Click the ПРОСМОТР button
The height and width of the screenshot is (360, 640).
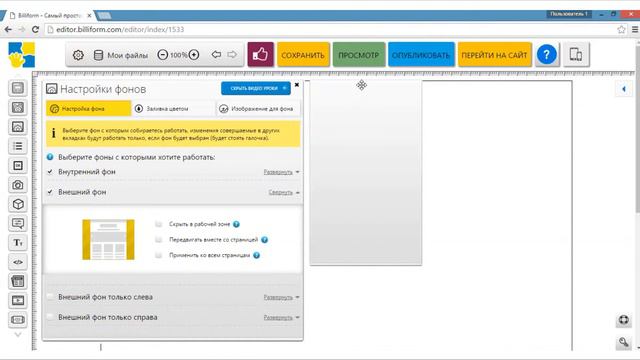click(x=359, y=55)
